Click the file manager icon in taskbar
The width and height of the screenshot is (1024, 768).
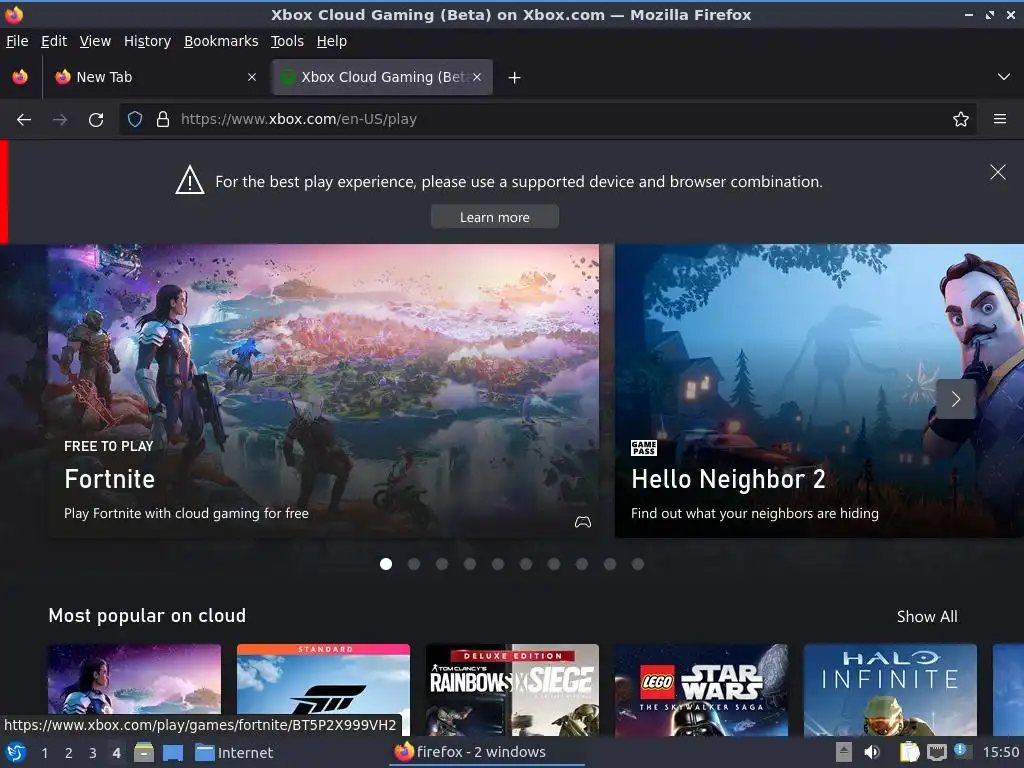click(x=144, y=753)
